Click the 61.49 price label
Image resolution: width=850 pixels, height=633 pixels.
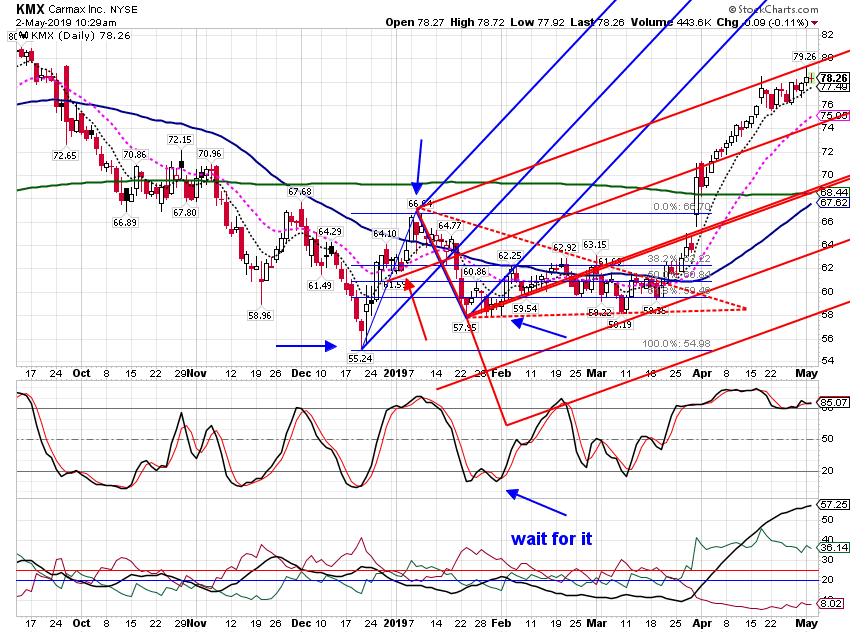click(x=320, y=285)
